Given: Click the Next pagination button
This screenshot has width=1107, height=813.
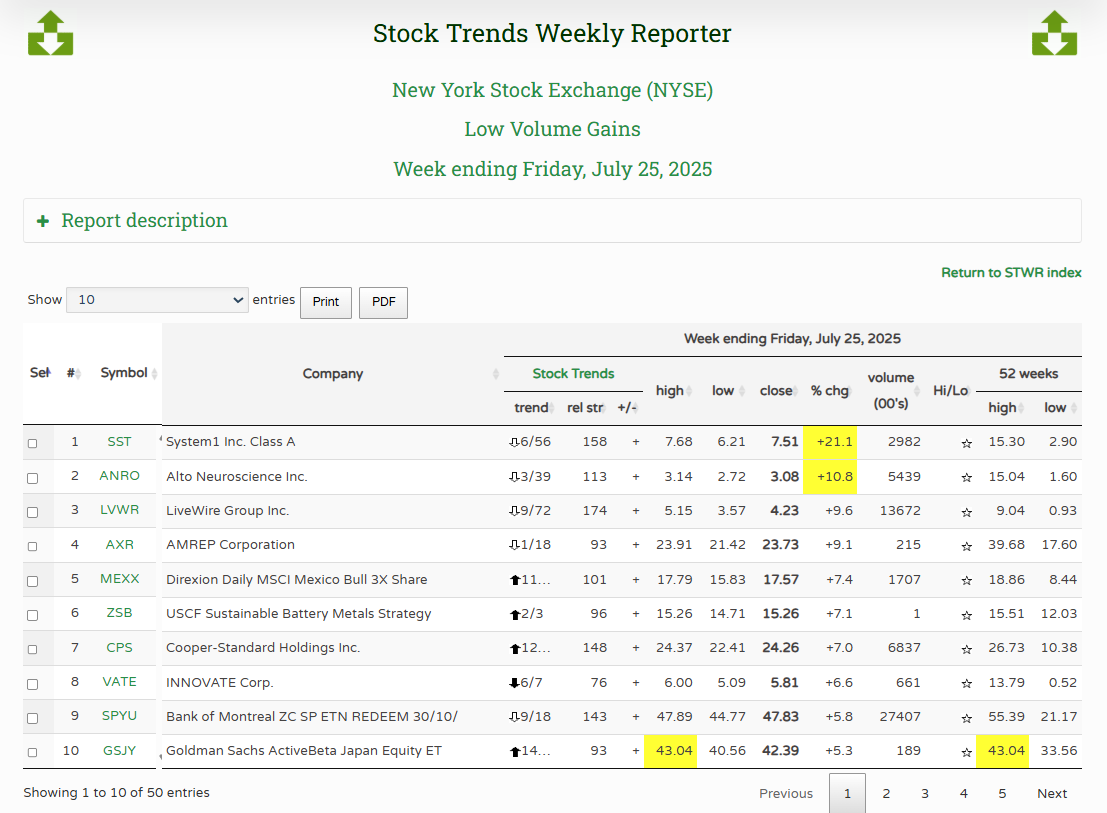Looking at the screenshot, I should pyautogui.click(x=1051, y=794).
